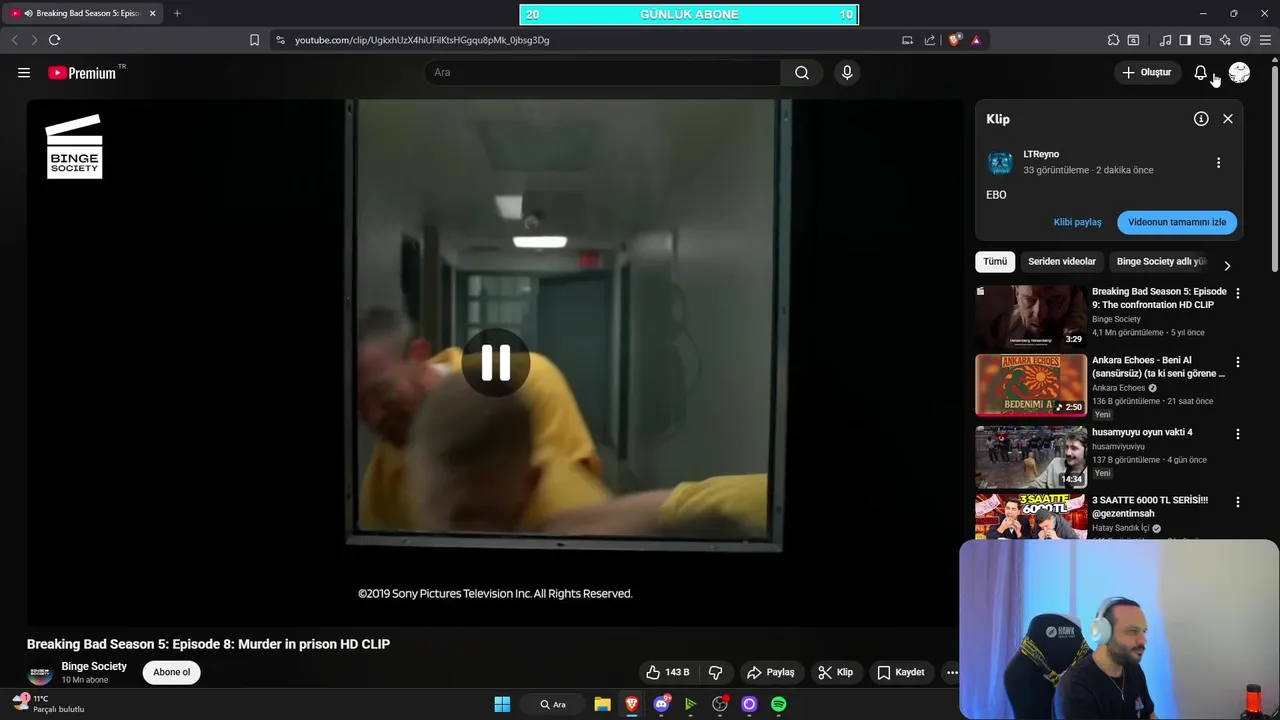Image resolution: width=1280 pixels, height=720 pixels.
Task: Open media control music note icon
Action: pyautogui.click(x=1165, y=40)
